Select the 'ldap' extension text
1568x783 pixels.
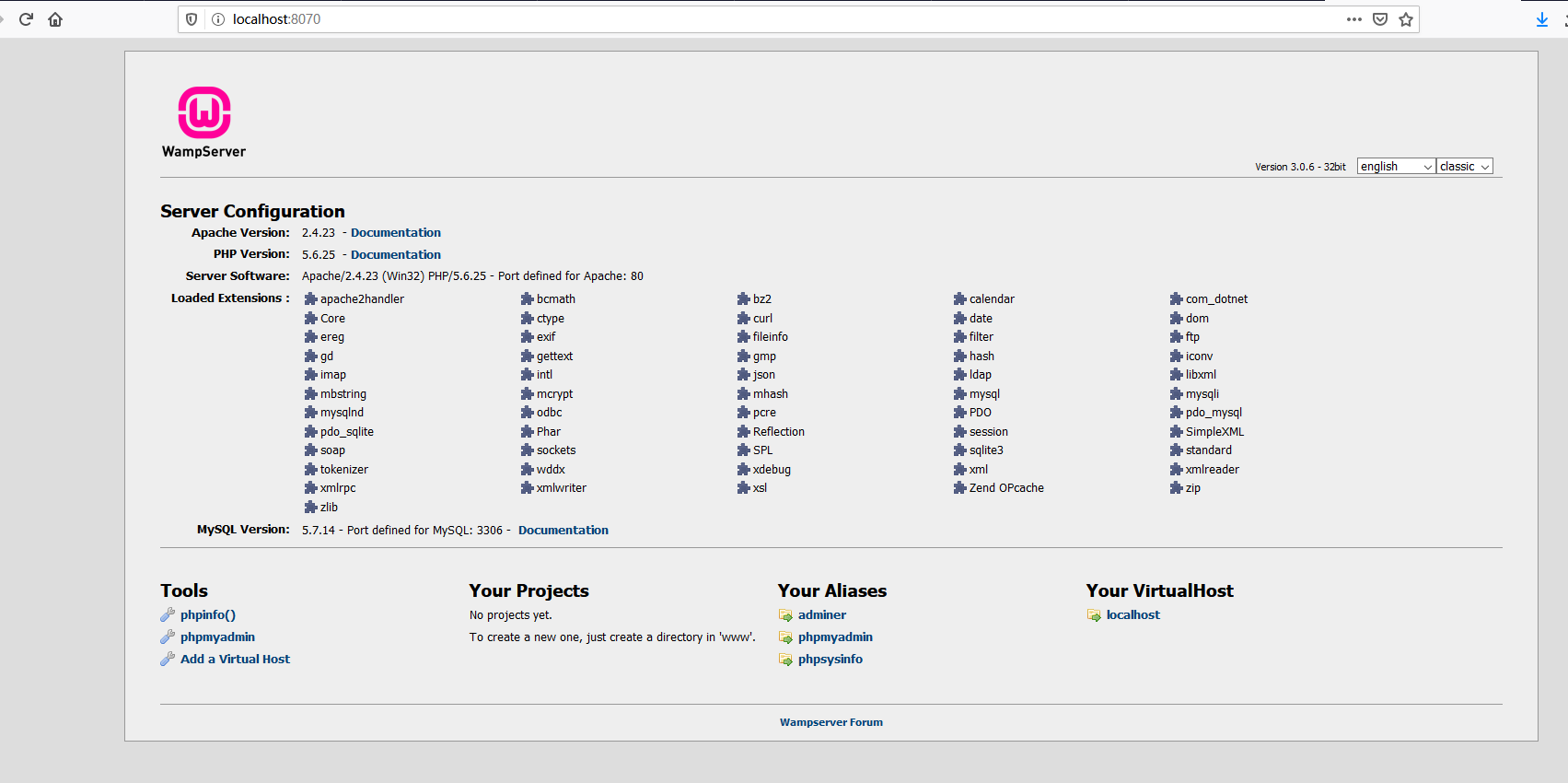coord(981,375)
